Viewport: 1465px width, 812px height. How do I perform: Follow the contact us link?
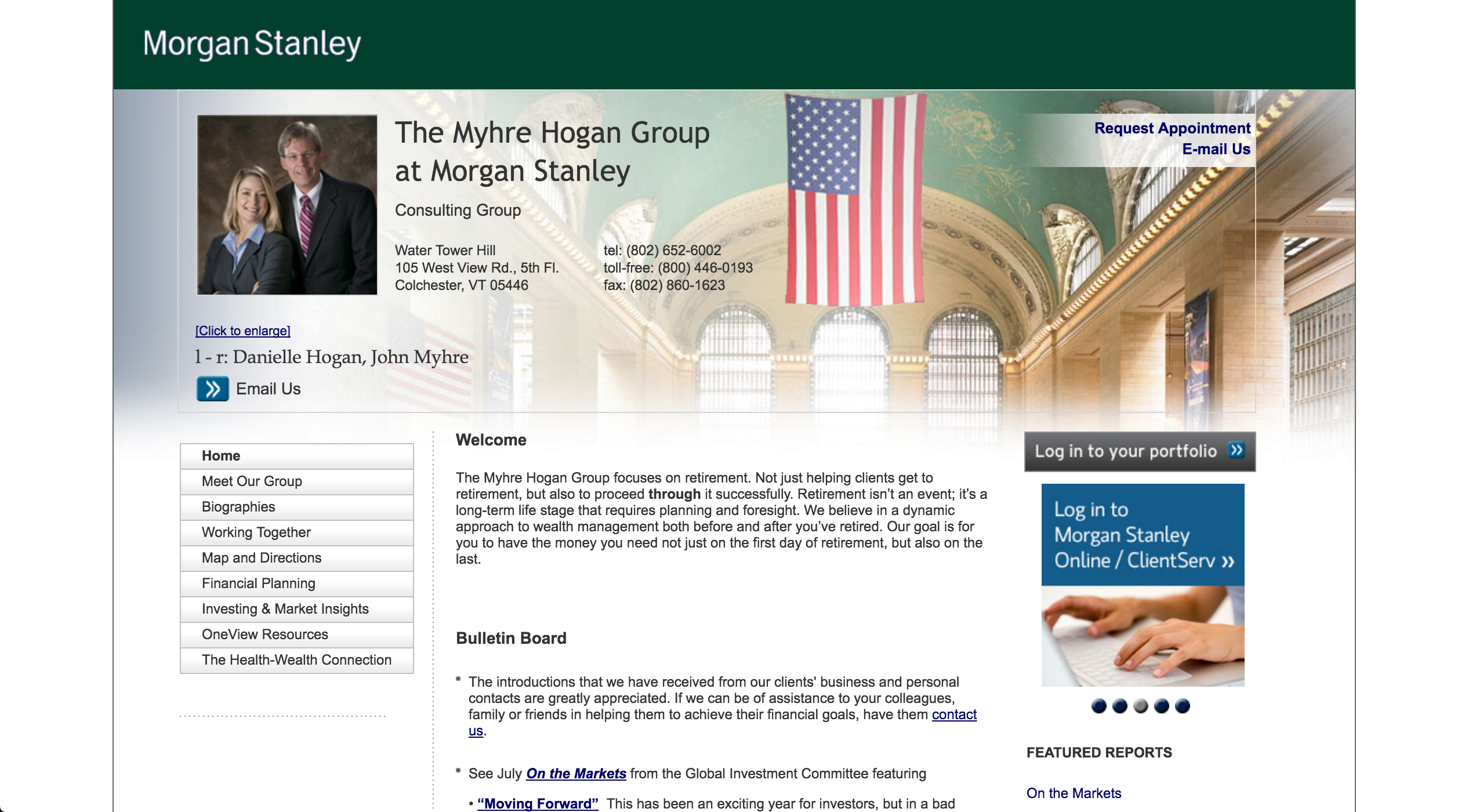point(954,715)
